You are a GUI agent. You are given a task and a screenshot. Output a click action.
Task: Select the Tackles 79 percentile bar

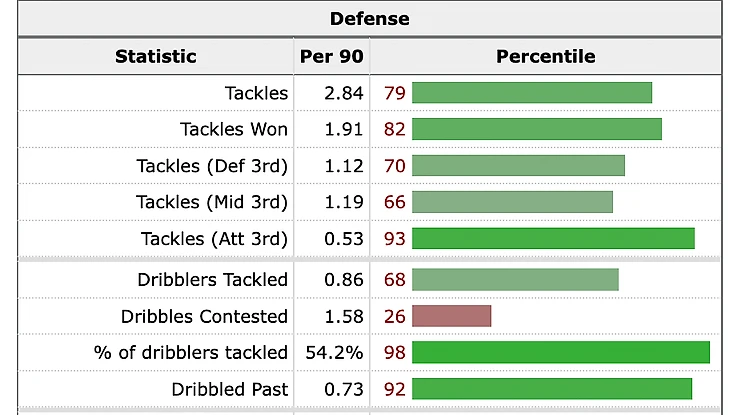[532, 93]
